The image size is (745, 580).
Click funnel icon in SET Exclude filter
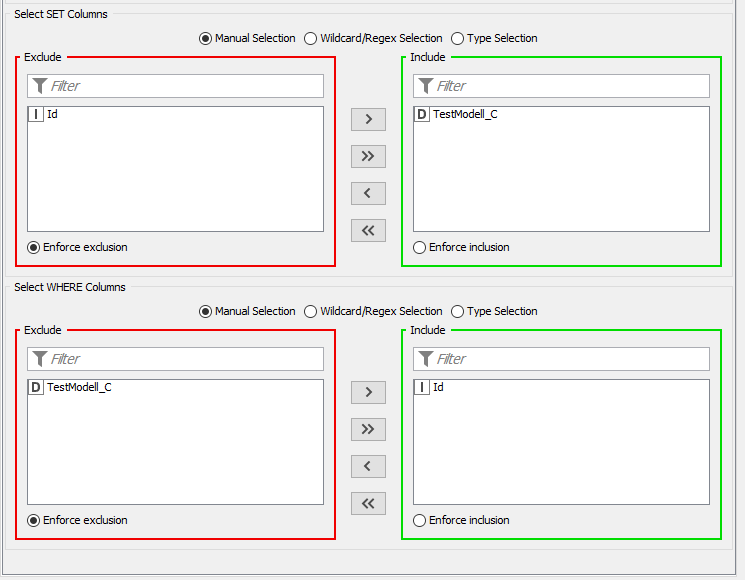40,86
